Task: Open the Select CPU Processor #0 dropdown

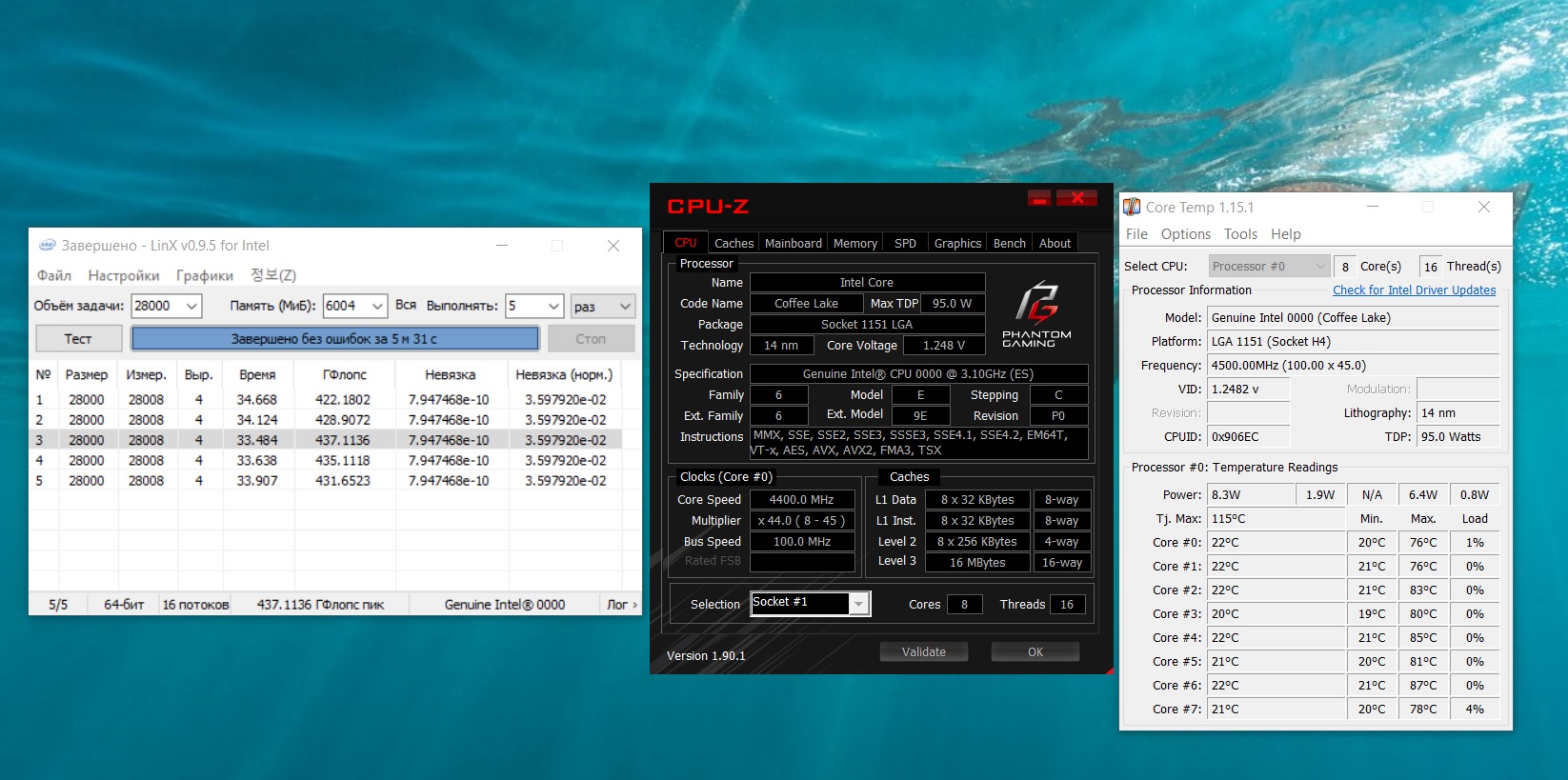Action: (1269, 267)
